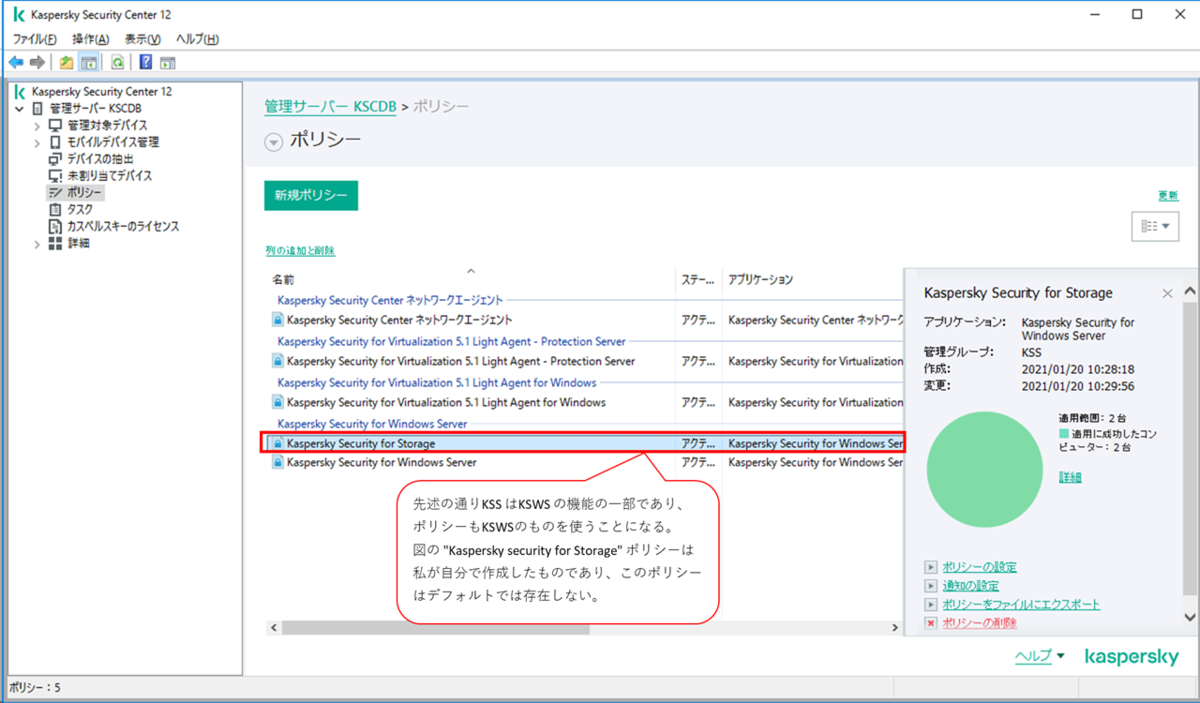Collapse the ポリシー section heading circle arrow
This screenshot has width=1200, height=703.
coord(274,143)
